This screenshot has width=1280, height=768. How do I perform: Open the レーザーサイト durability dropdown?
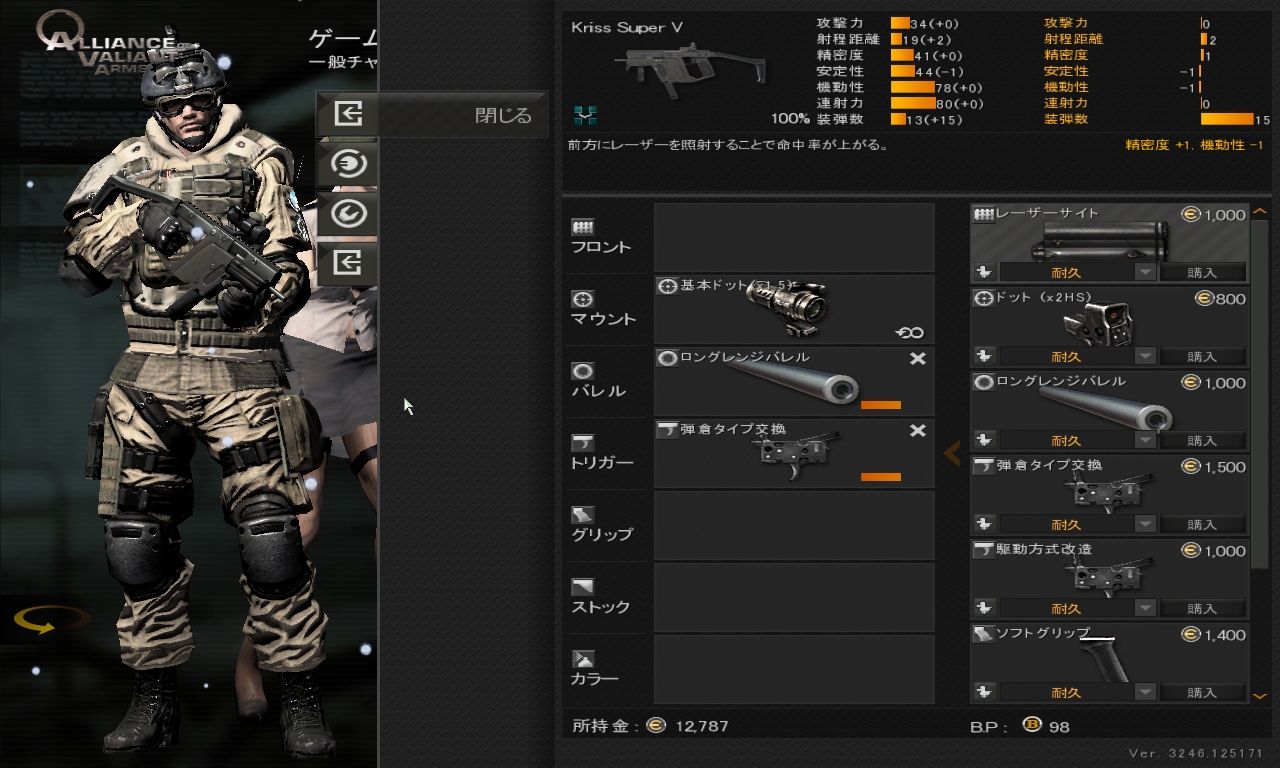point(1145,272)
